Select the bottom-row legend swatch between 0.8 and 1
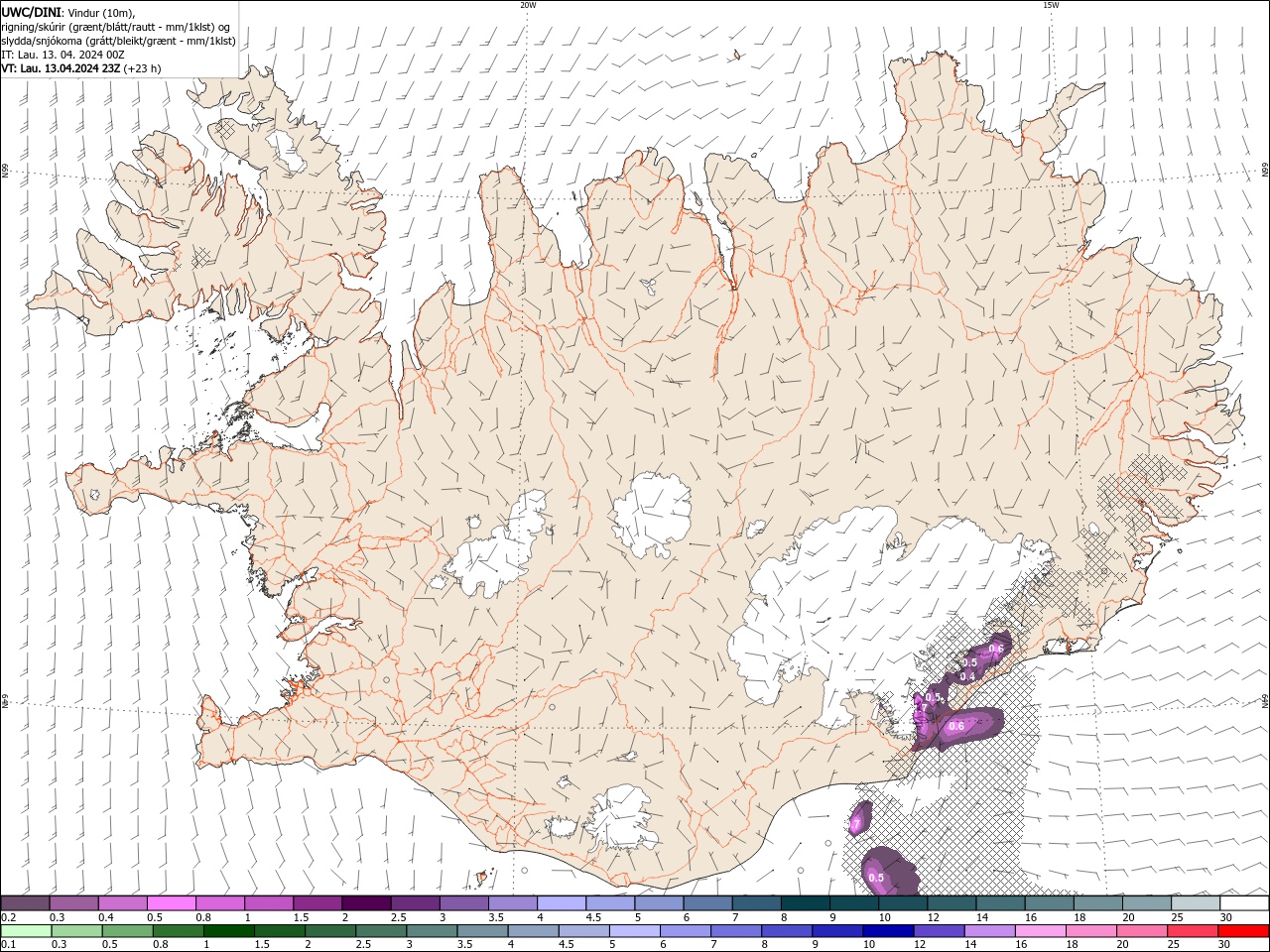This screenshot has width=1270, height=952. tap(178, 931)
